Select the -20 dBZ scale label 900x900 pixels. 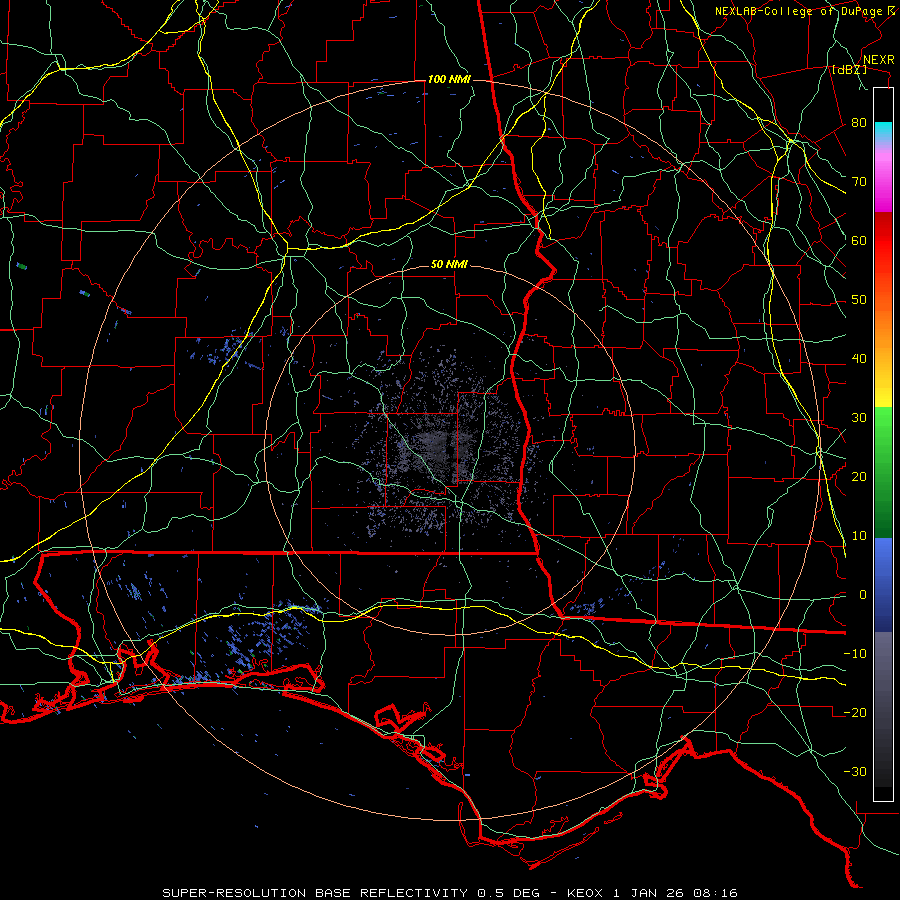coord(855,712)
